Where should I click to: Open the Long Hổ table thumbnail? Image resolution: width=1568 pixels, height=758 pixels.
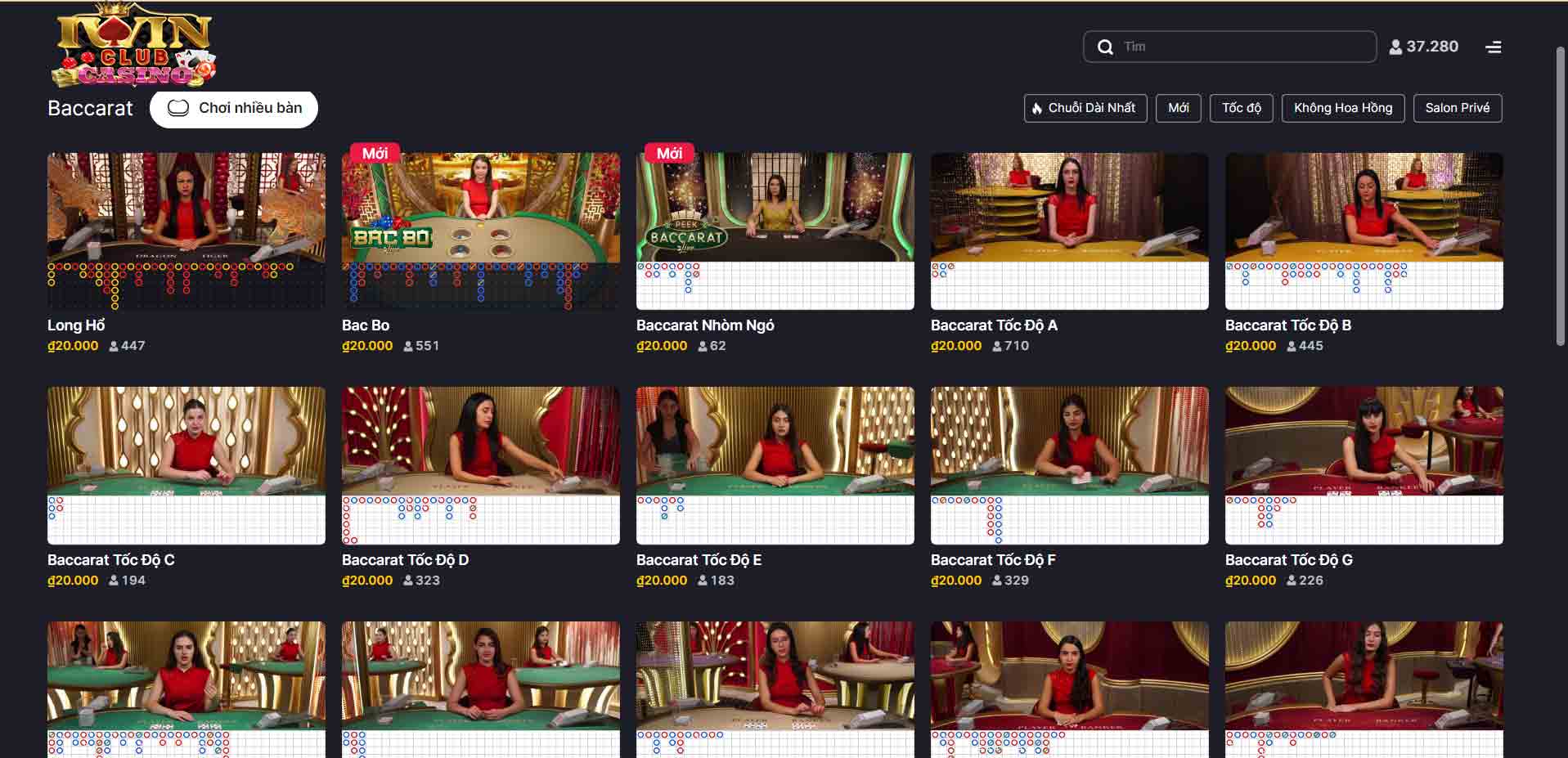(186, 207)
